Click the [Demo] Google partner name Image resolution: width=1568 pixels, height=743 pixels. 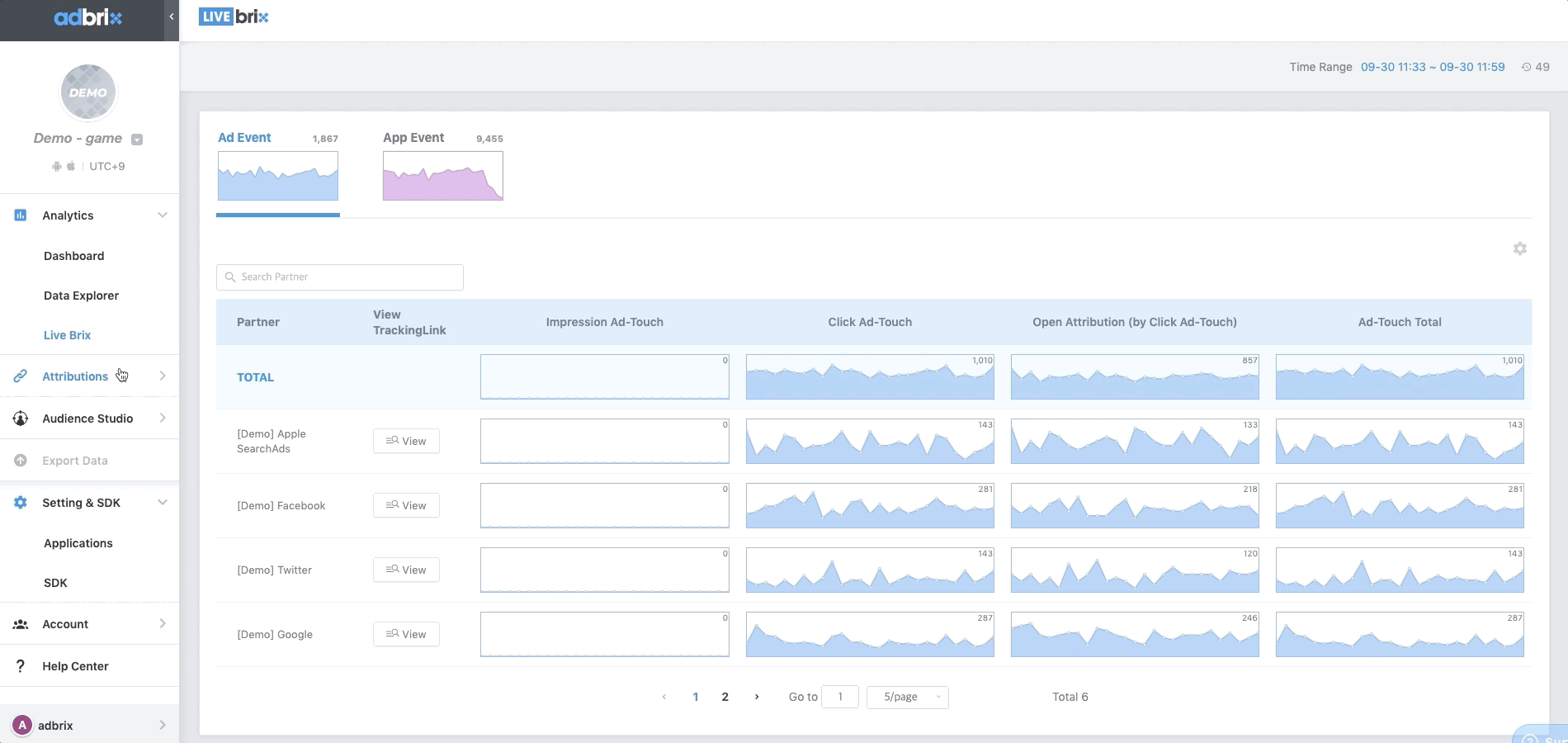275,635
